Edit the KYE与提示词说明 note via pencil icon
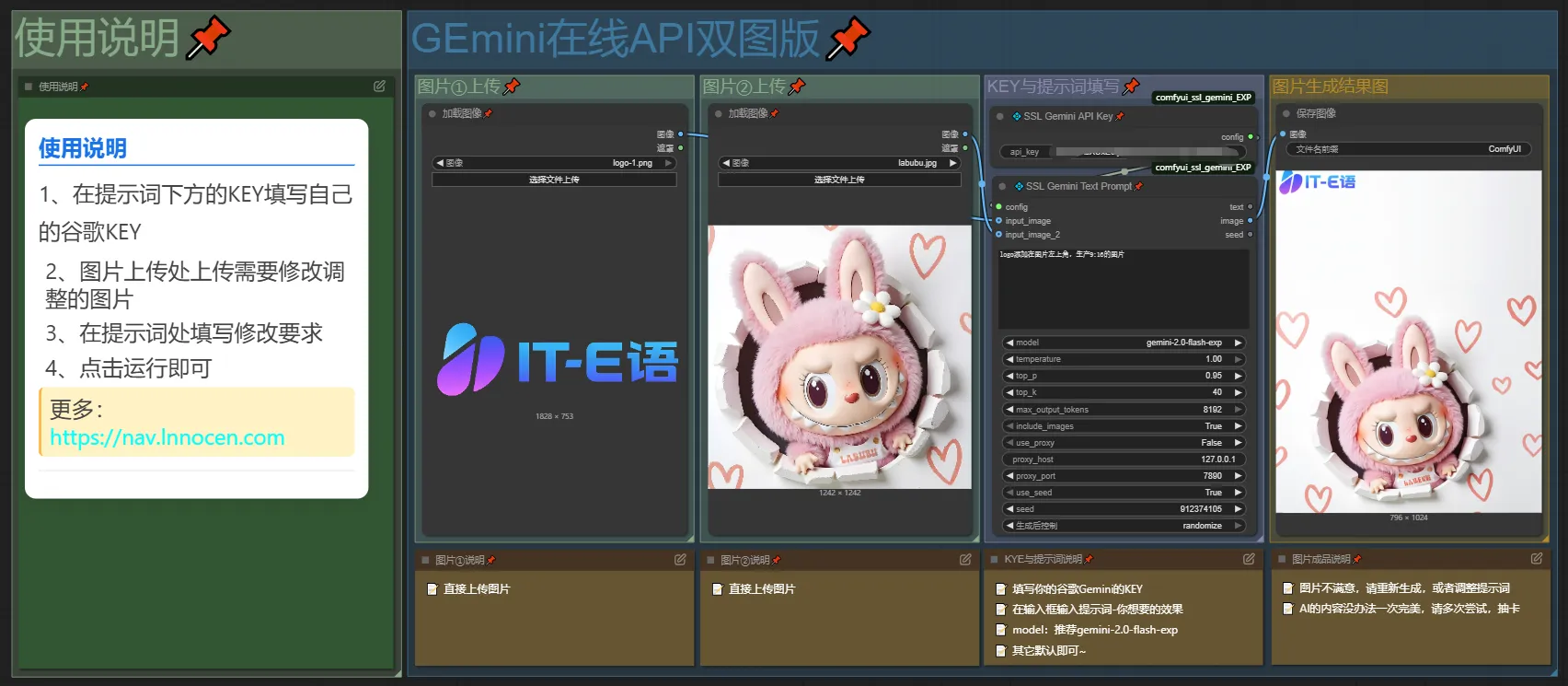 1249,559
